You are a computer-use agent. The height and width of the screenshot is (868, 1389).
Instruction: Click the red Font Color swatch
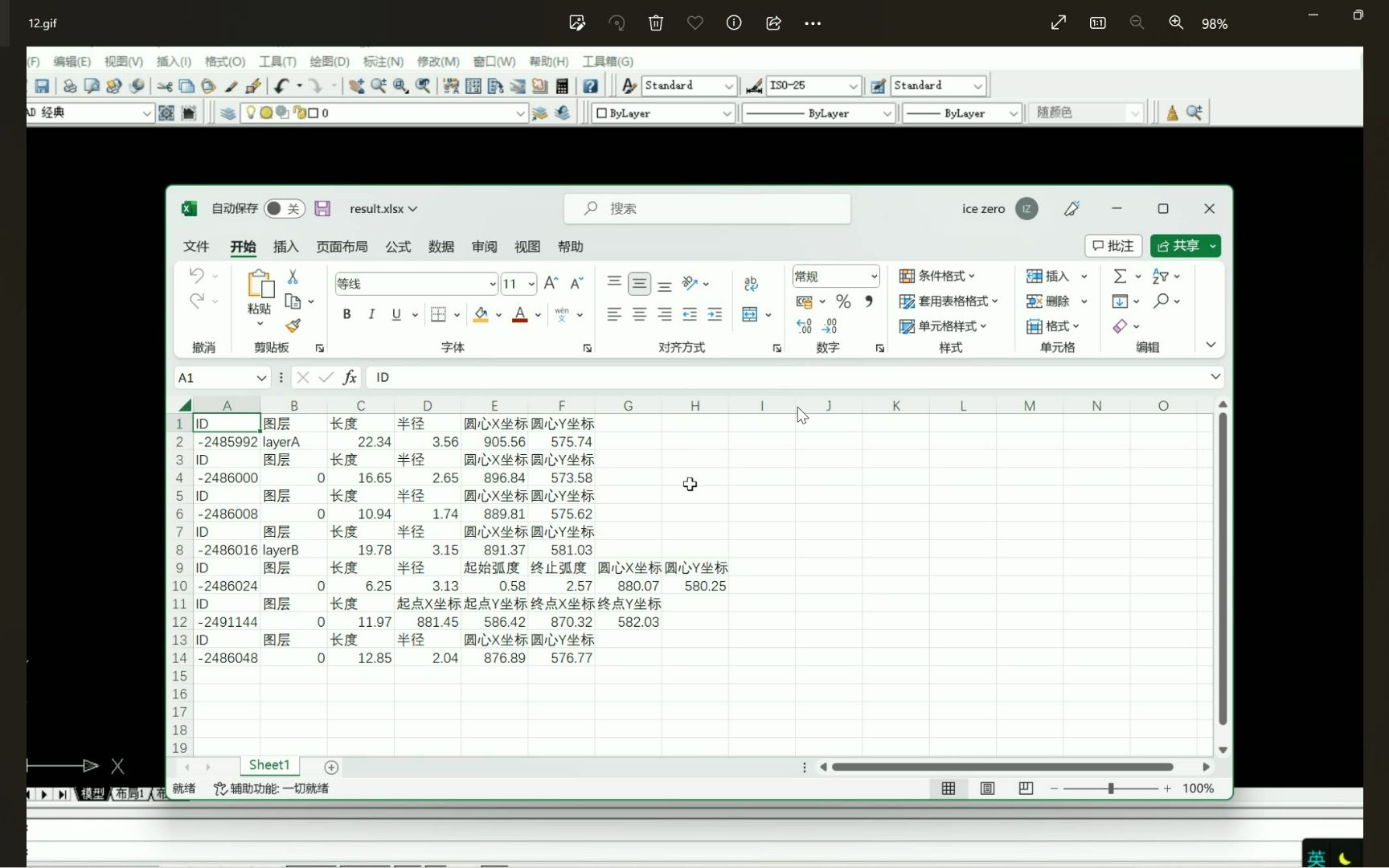coord(520,314)
